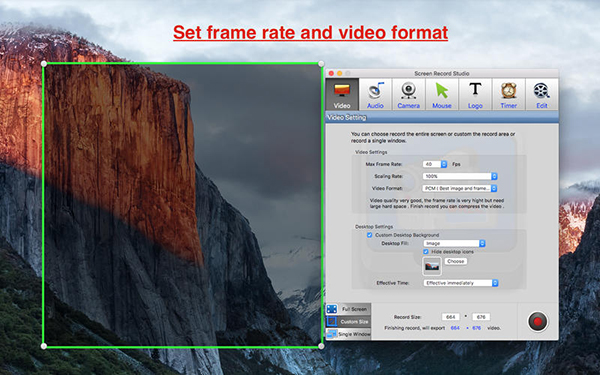Open the Scaling Rate dropdown

(460, 176)
